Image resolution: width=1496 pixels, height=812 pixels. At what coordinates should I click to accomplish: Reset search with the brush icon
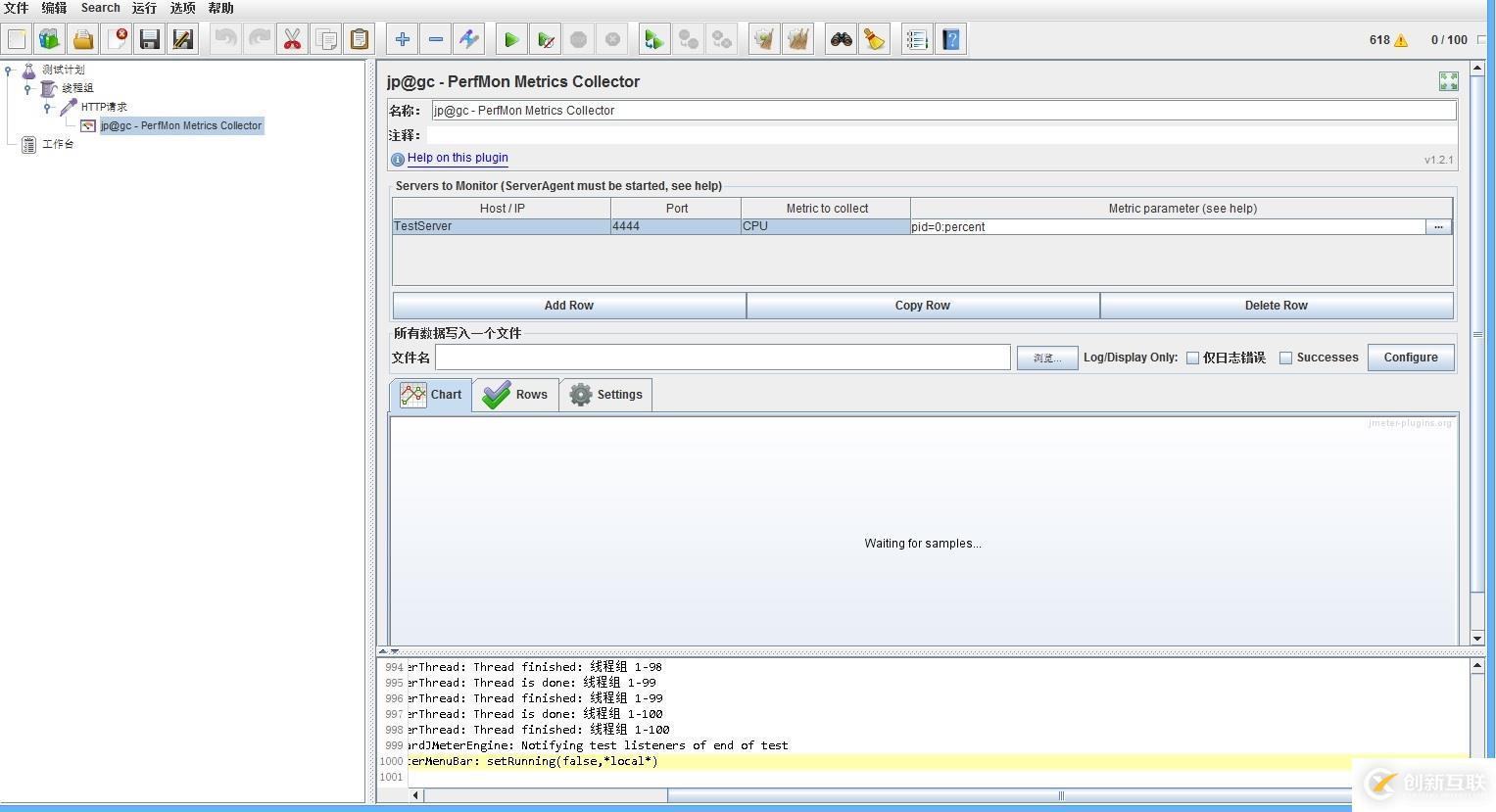click(875, 39)
